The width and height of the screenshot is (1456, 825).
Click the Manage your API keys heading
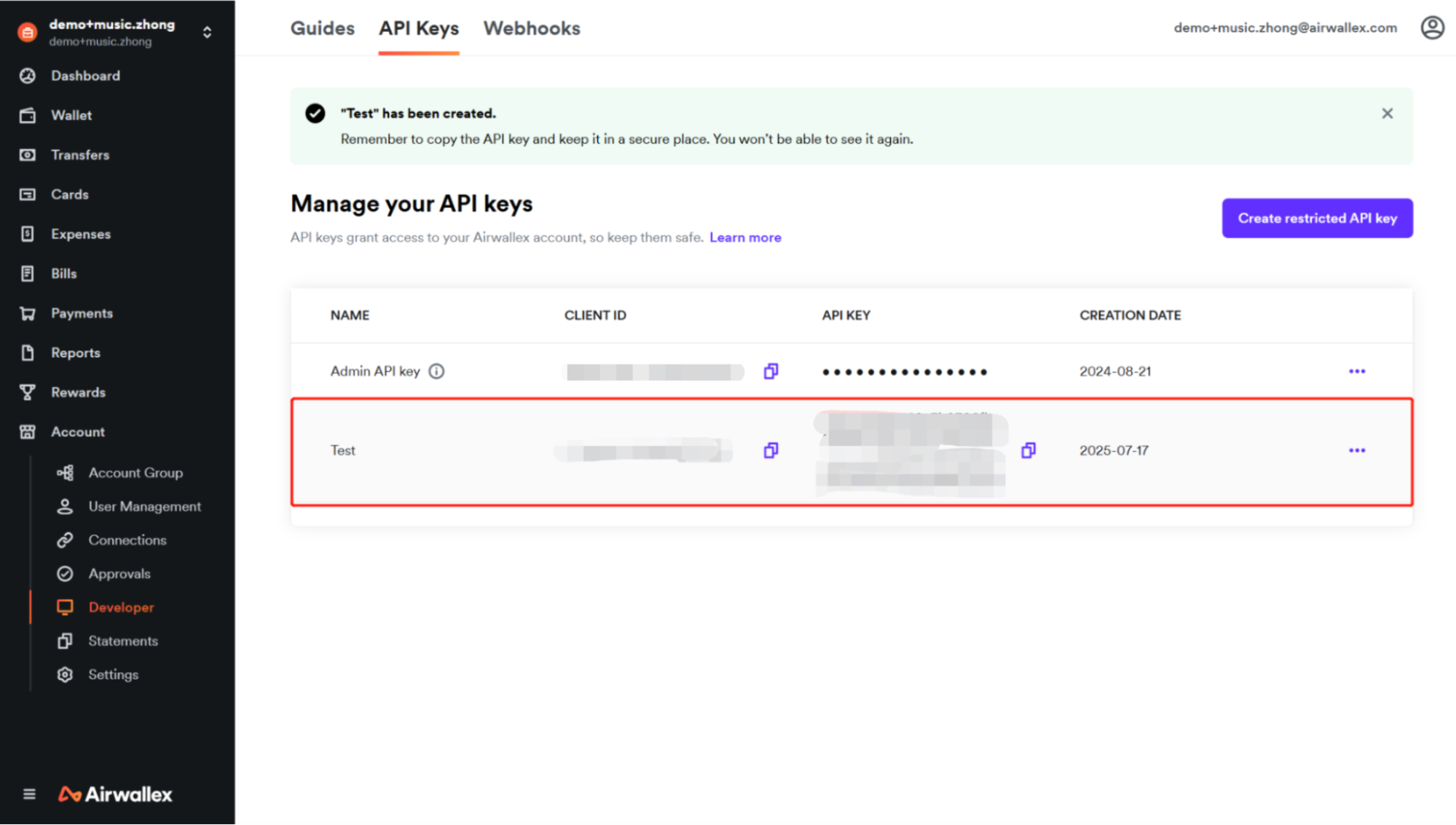[412, 204]
